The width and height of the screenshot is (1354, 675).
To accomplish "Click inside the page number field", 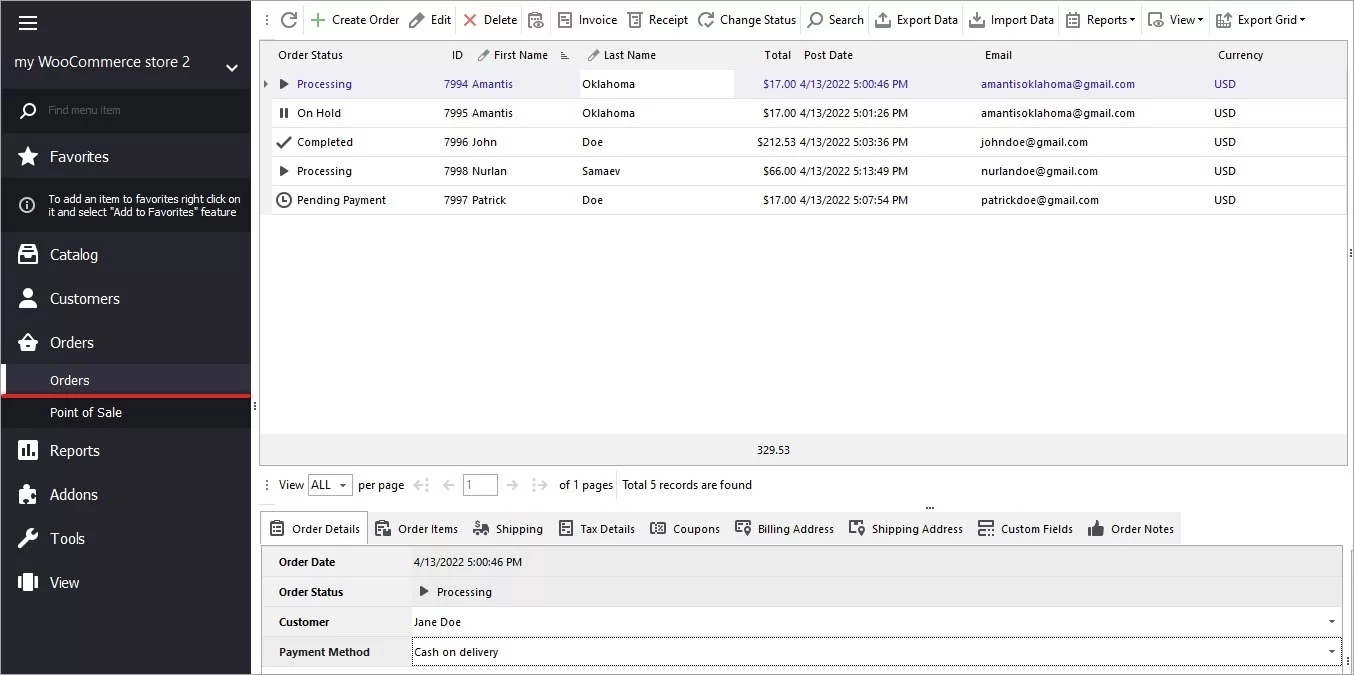I will [479, 485].
